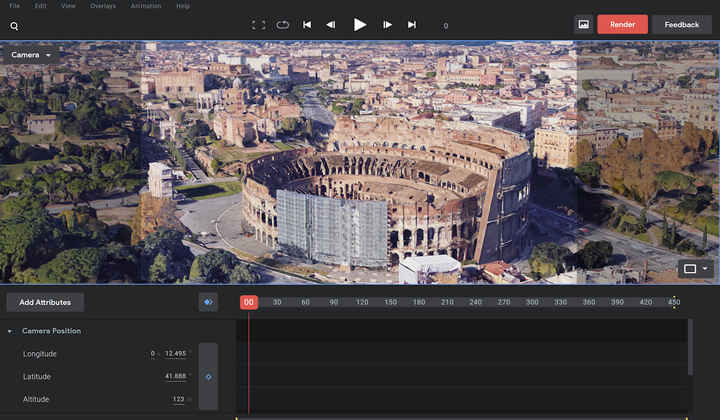Click the Longitude value field 12.495

pos(175,353)
